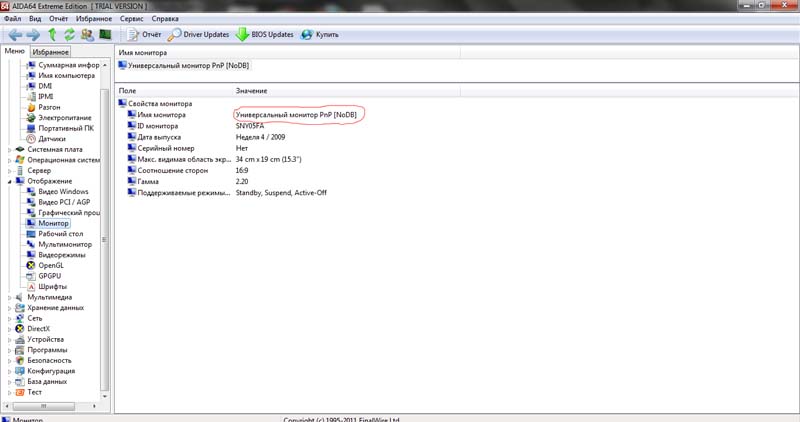Click the Тест icon in tree

19,392
